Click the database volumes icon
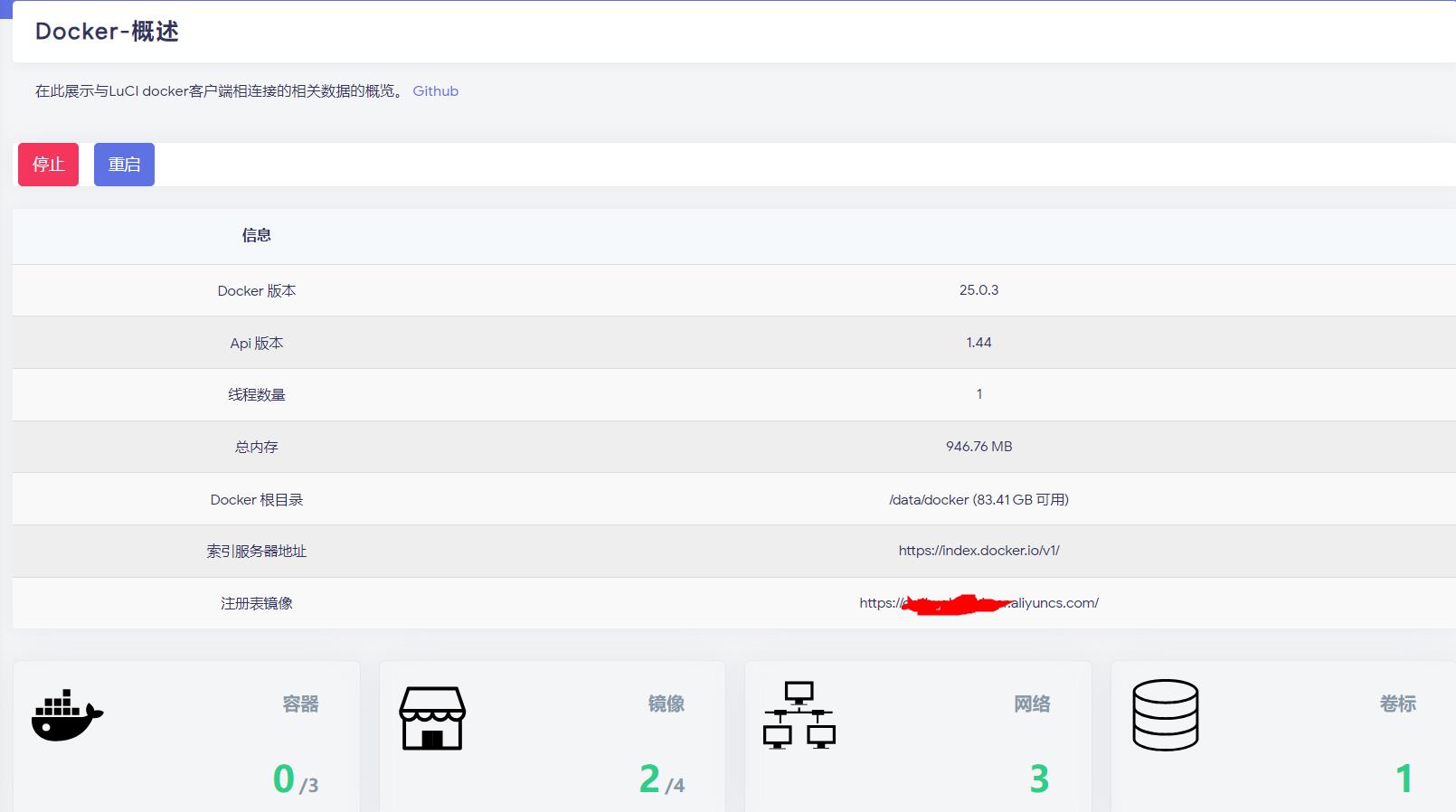The width and height of the screenshot is (1456, 812). [x=1166, y=715]
